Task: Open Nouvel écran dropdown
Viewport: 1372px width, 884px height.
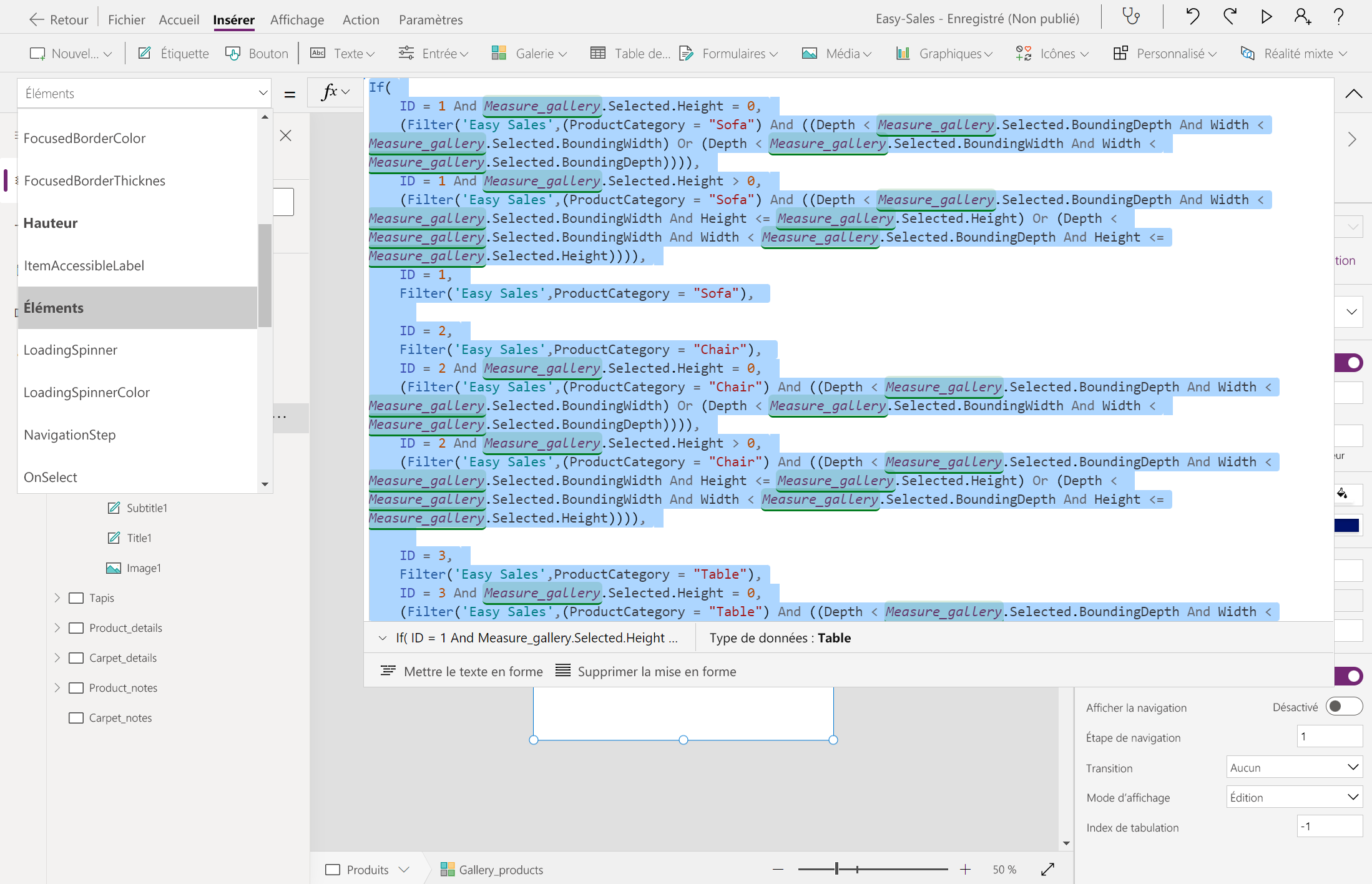Action: [71, 53]
